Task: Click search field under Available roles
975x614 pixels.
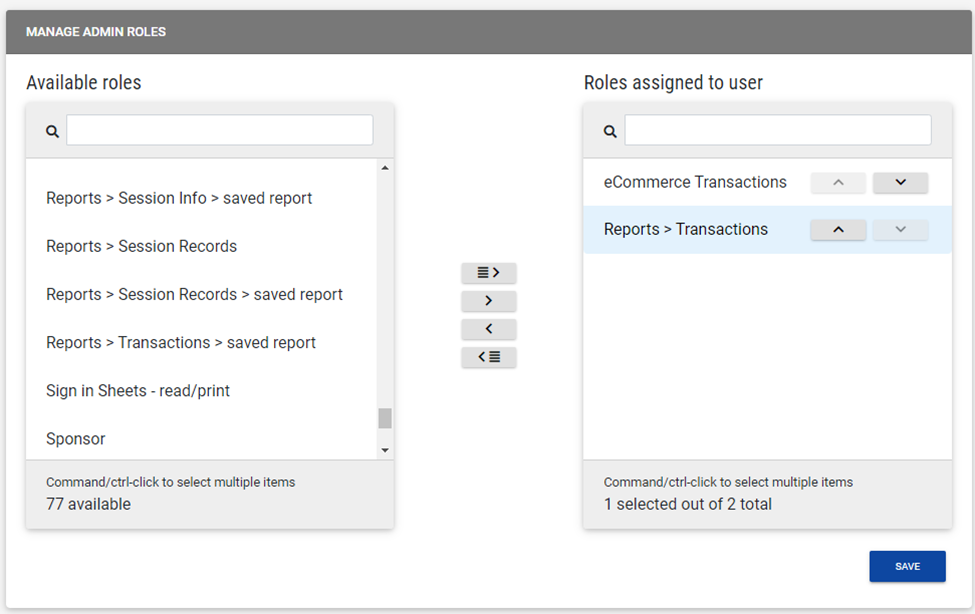Action: pyautogui.click(x=219, y=130)
